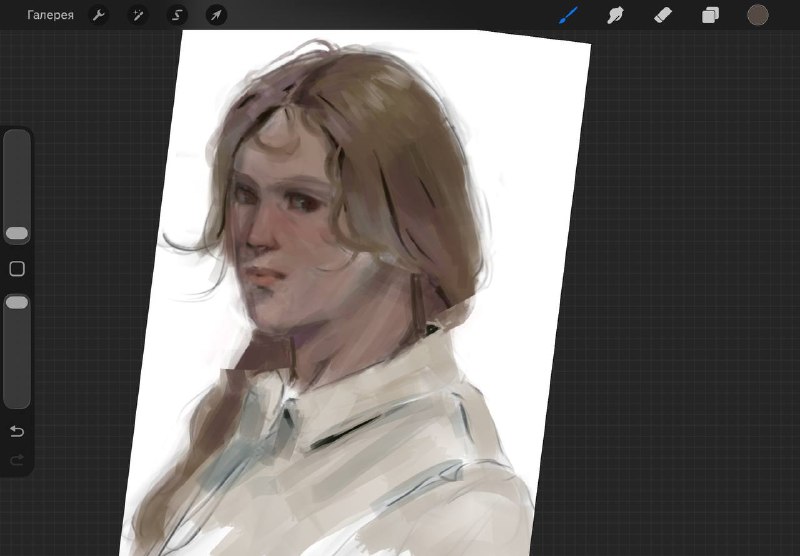Viewport: 800px width, 556px height.
Task: Select the Smudge finger tool
Action: click(615, 15)
